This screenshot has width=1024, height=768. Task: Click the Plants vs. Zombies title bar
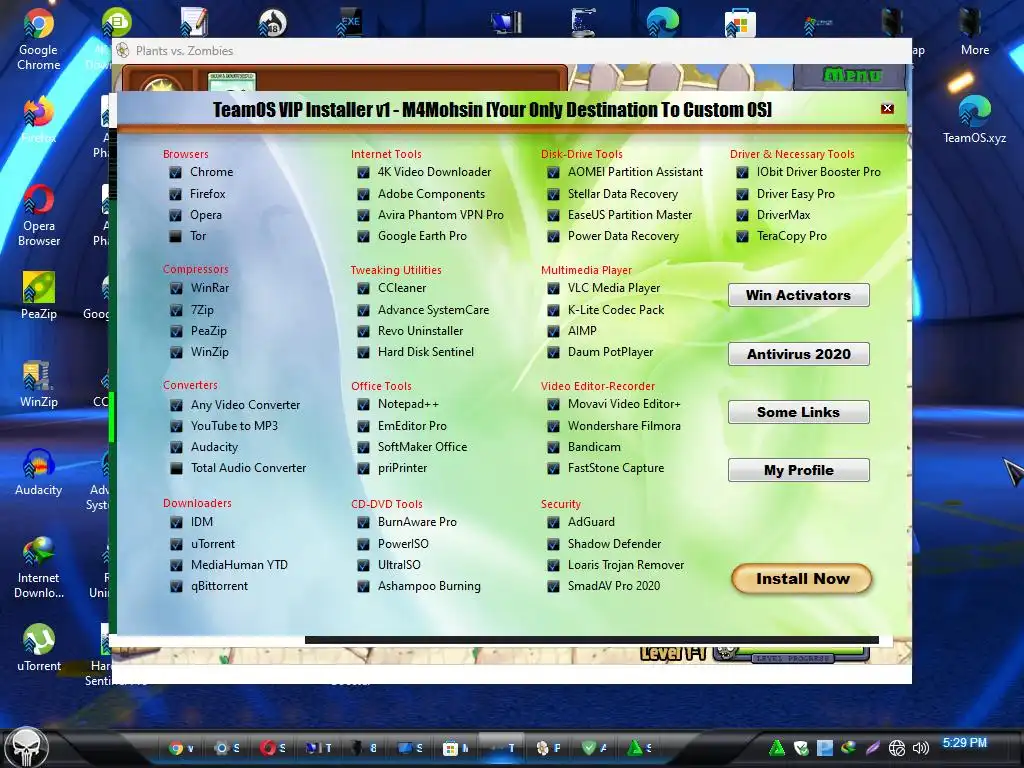tap(511, 50)
